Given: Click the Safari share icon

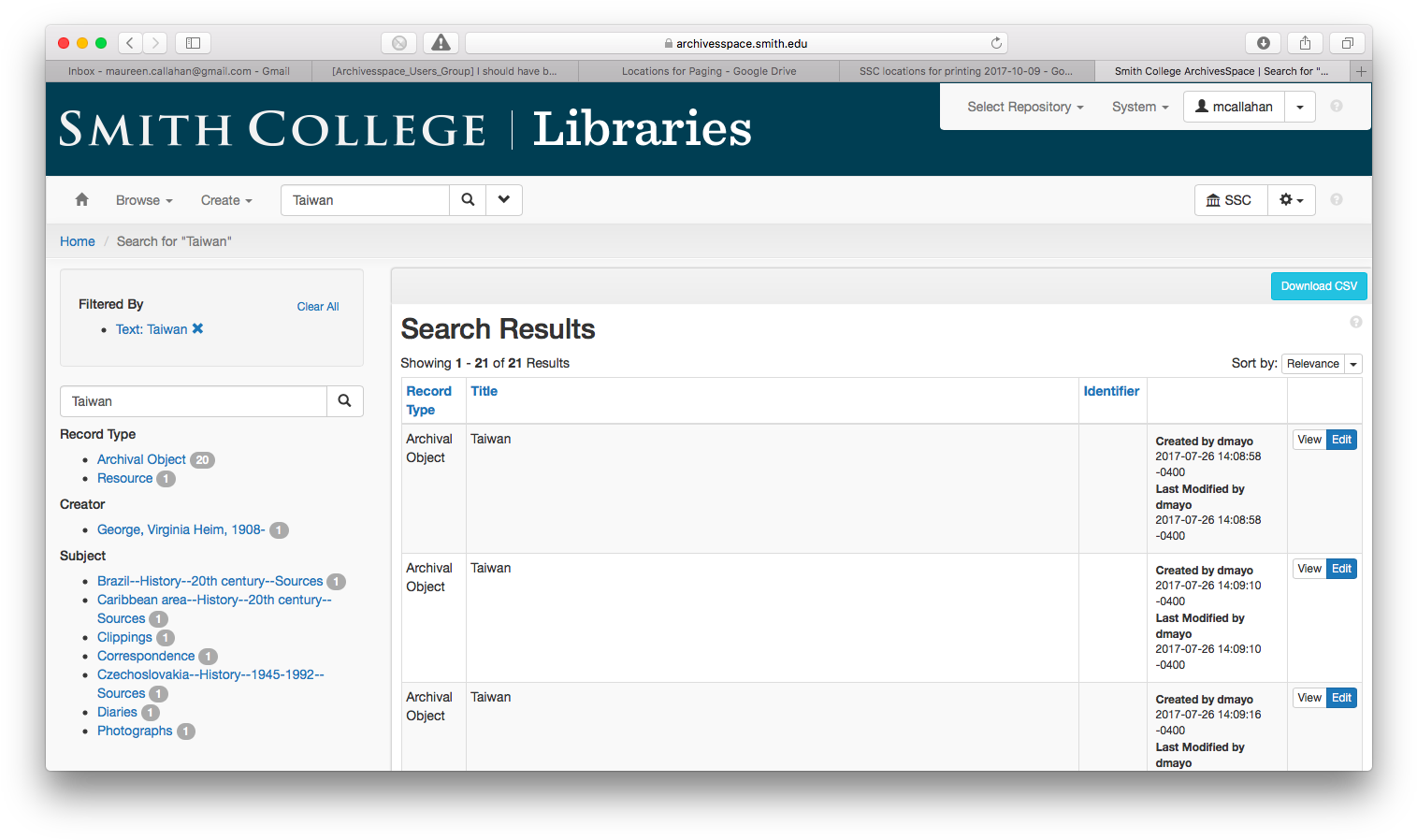Looking at the screenshot, I should coord(1305,43).
